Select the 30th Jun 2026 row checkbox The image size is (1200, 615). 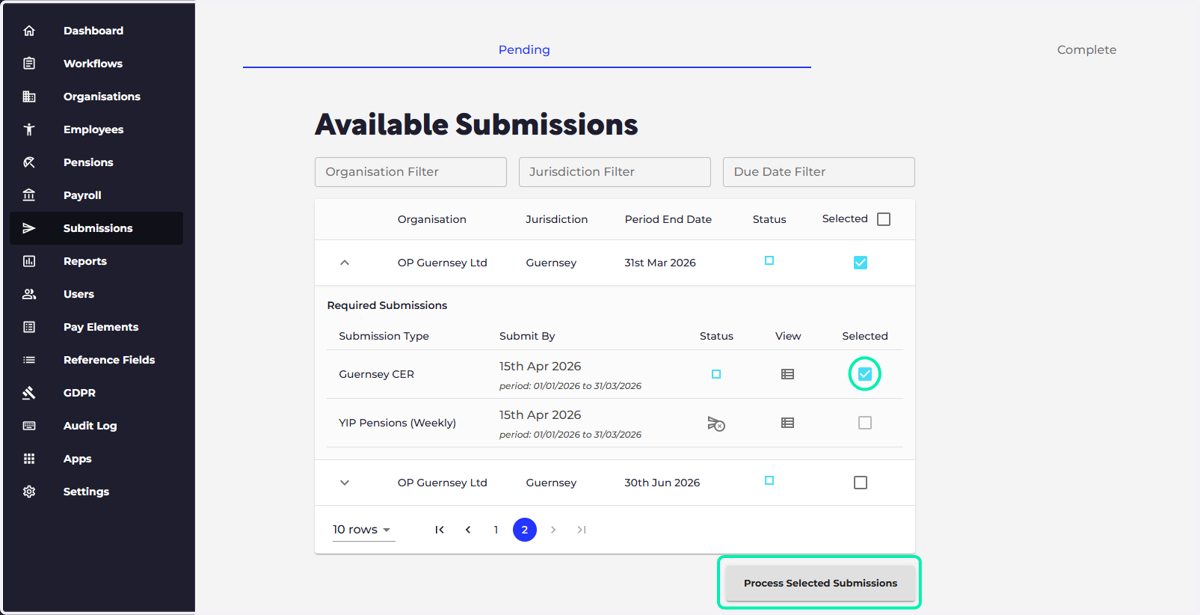[861, 482]
